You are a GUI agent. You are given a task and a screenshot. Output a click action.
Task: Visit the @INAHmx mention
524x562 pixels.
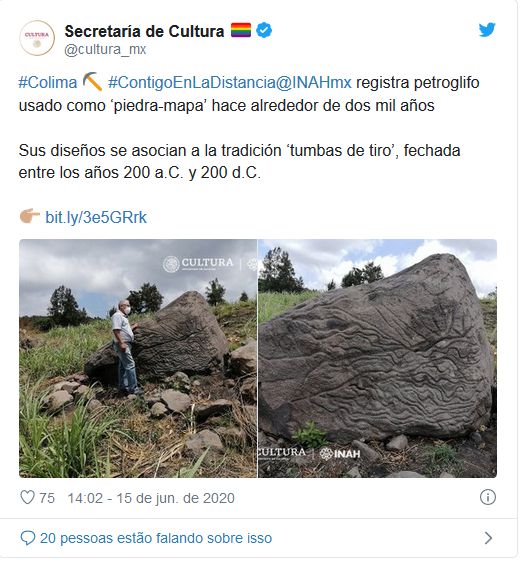click(313, 83)
